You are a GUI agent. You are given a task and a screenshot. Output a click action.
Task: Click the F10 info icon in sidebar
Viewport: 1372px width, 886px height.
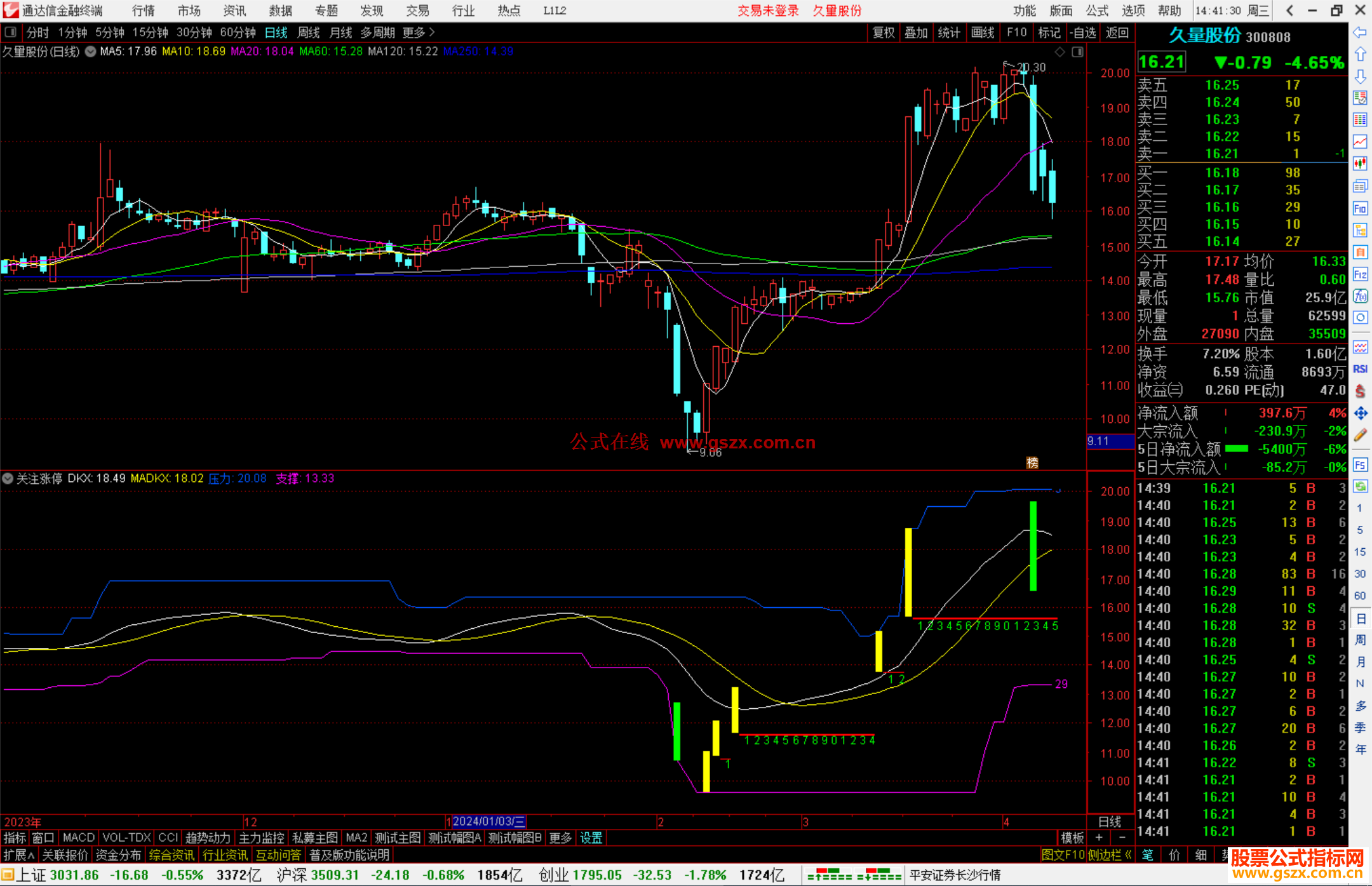pyautogui.click(x=1360, y=209)
